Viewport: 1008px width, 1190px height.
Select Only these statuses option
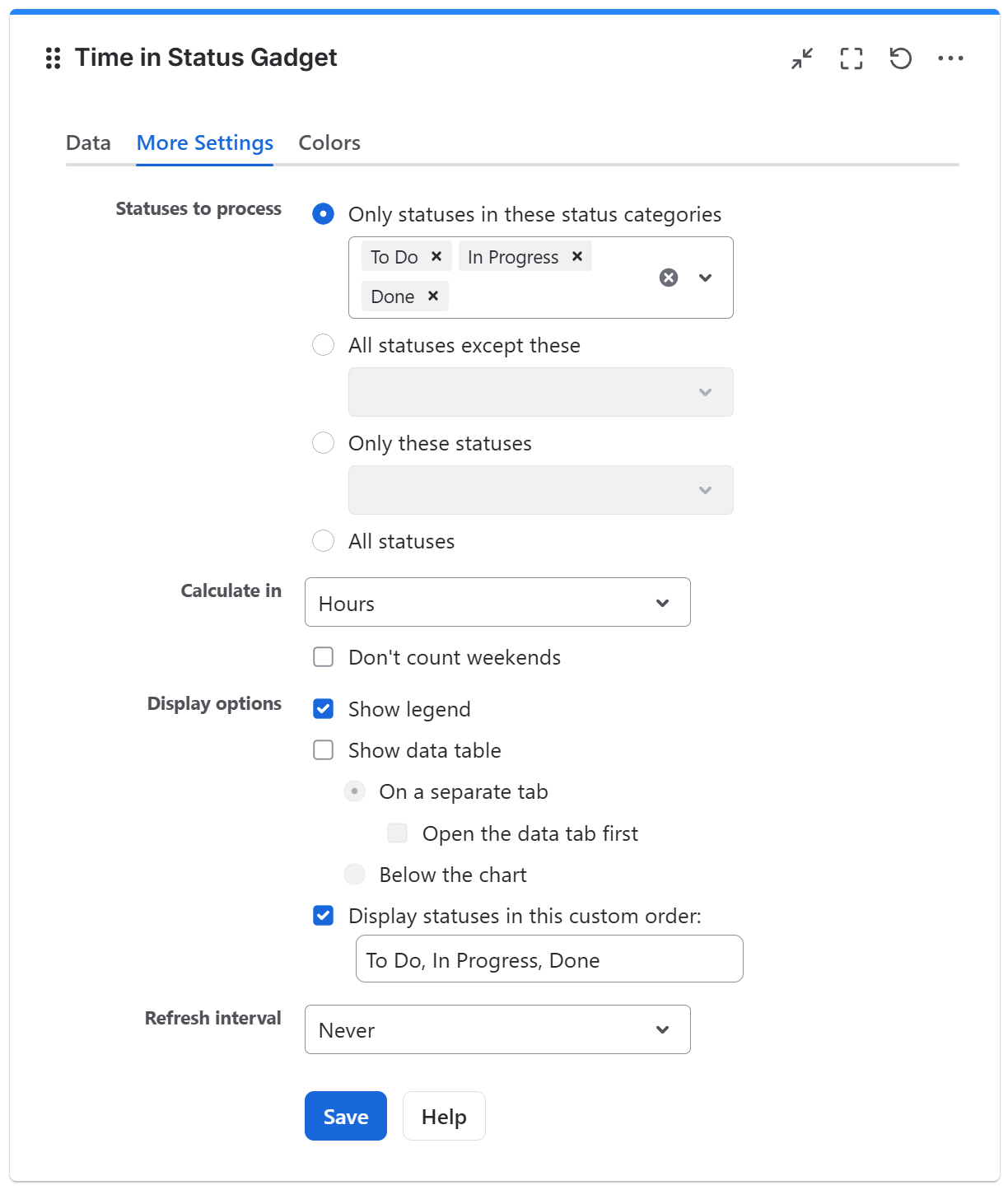pyautogui.click(x=324, y=443)
